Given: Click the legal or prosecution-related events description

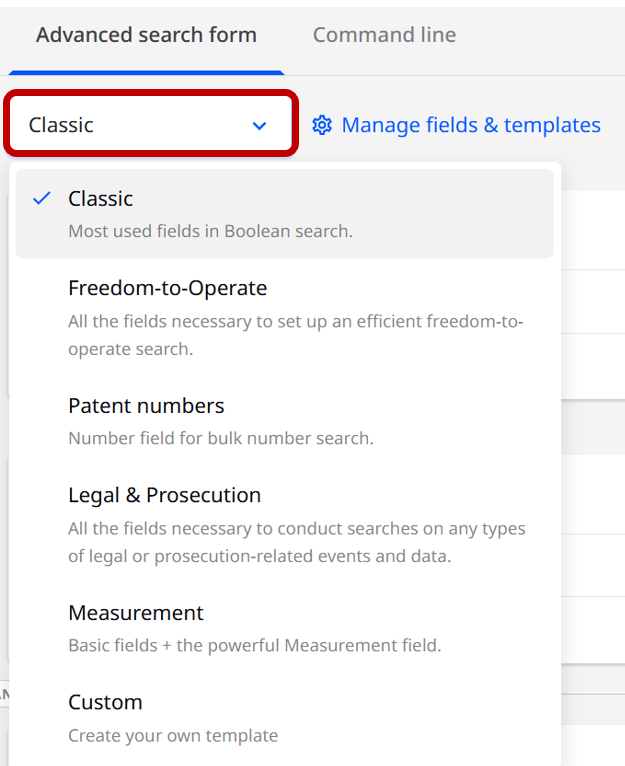Looking at the screenshot, I should coord(296,542).
